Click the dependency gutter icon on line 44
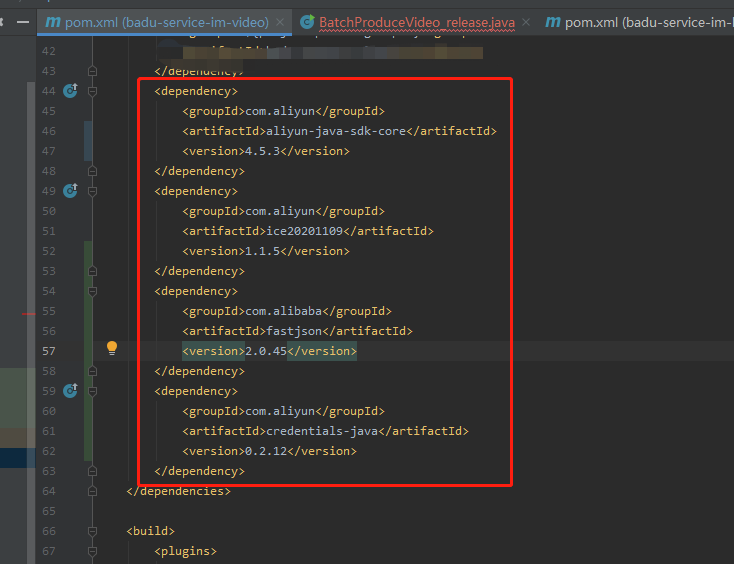This screenshot has width=734, height=564. tap(70, 90)
